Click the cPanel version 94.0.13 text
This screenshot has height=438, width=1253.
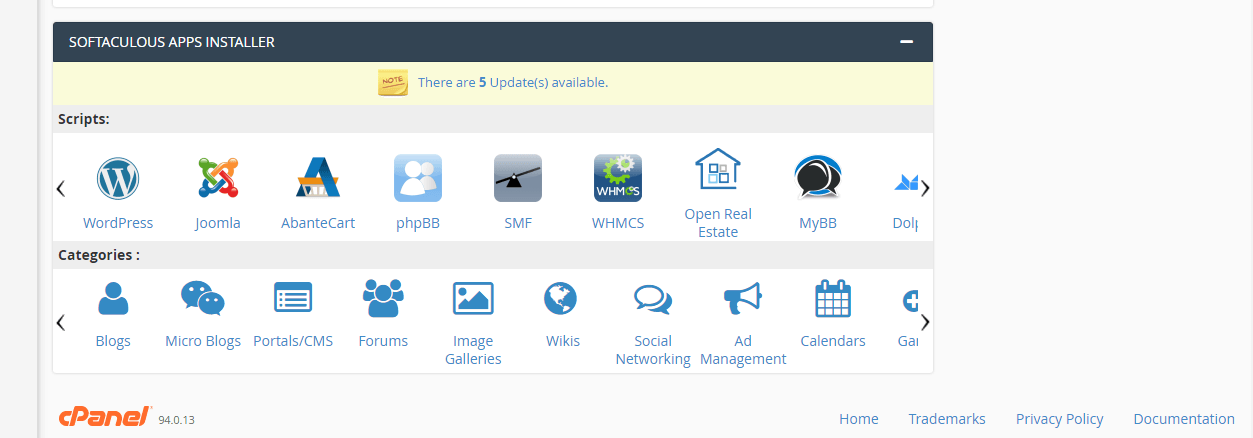(x=177, y=421)
